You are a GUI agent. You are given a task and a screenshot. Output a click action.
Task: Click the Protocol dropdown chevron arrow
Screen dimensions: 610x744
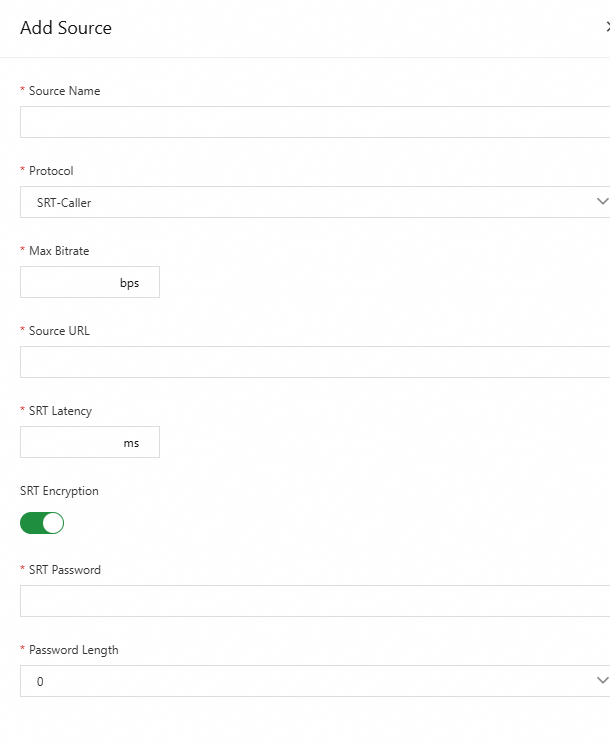pos(601,202)
